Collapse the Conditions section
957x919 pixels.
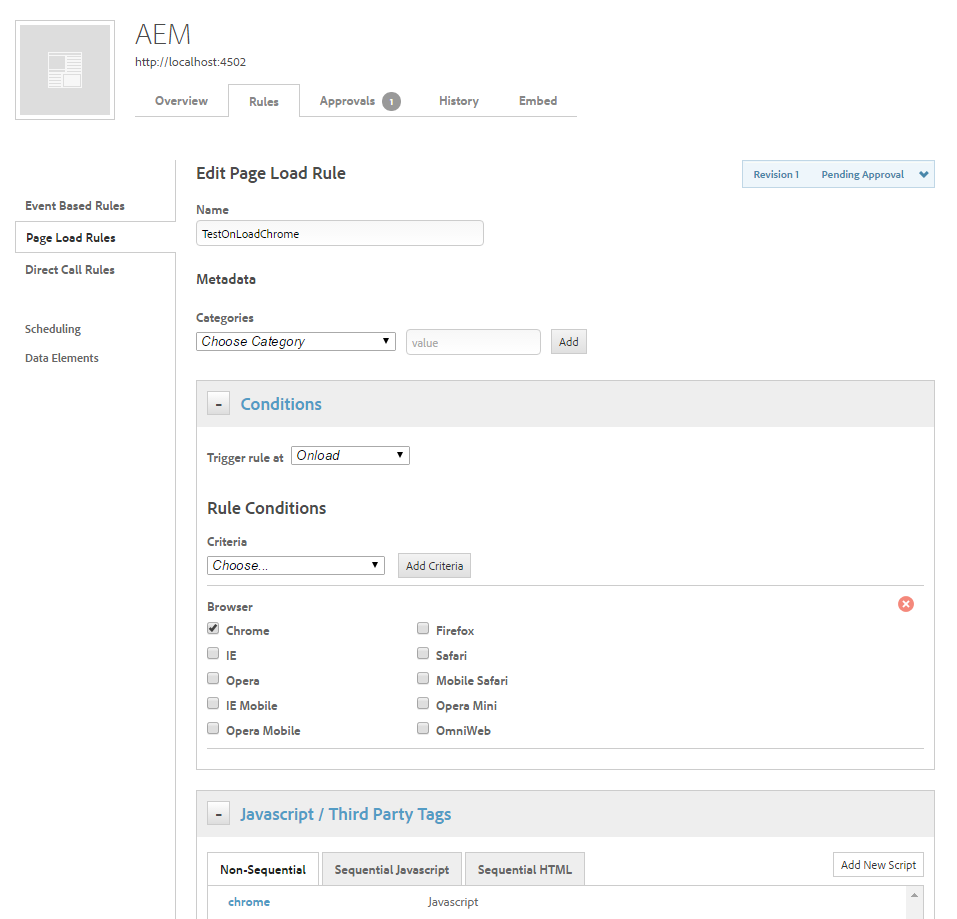(x=219, y=404)
